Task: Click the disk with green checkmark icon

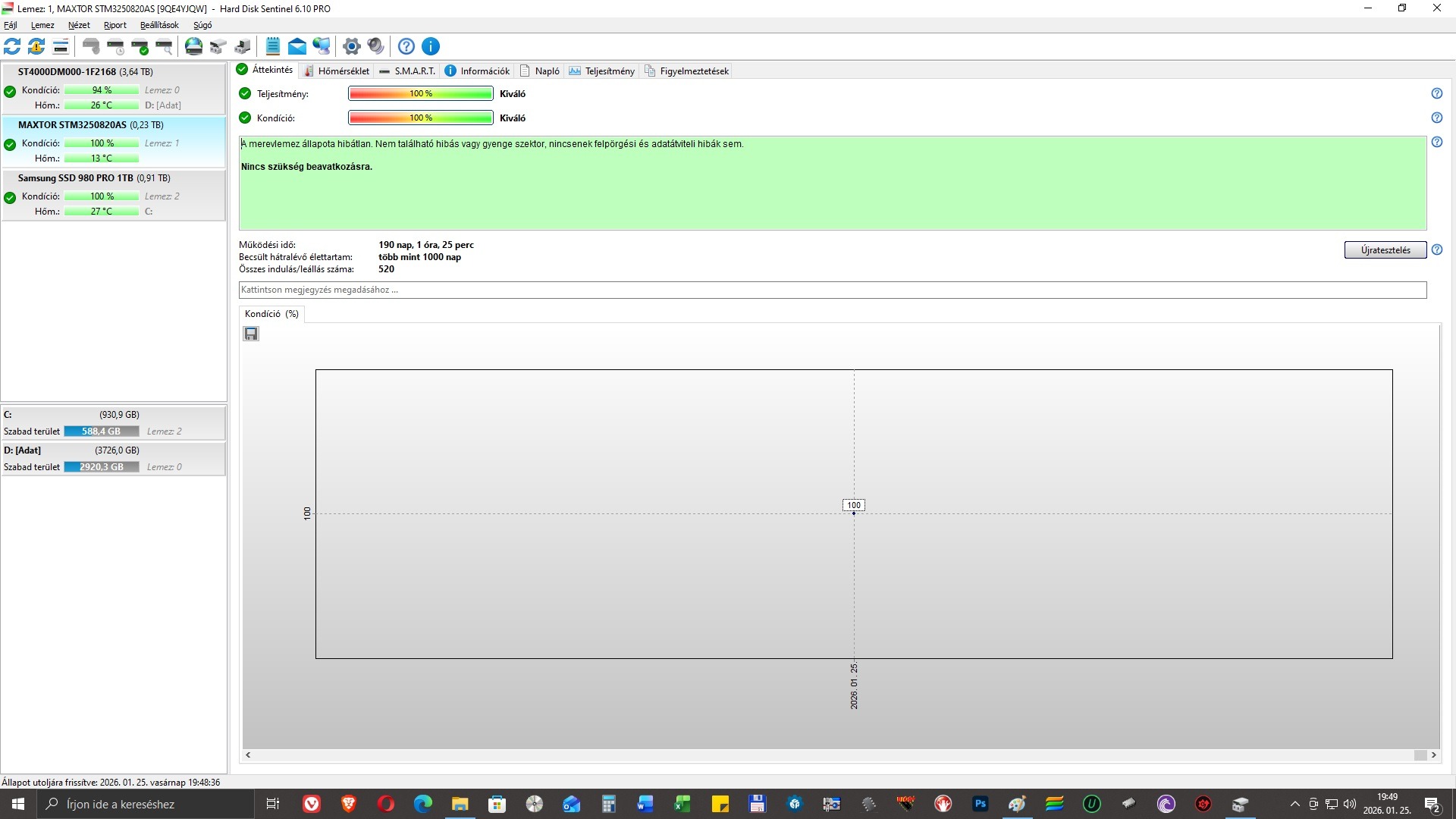Action: (x=140, y=46)
